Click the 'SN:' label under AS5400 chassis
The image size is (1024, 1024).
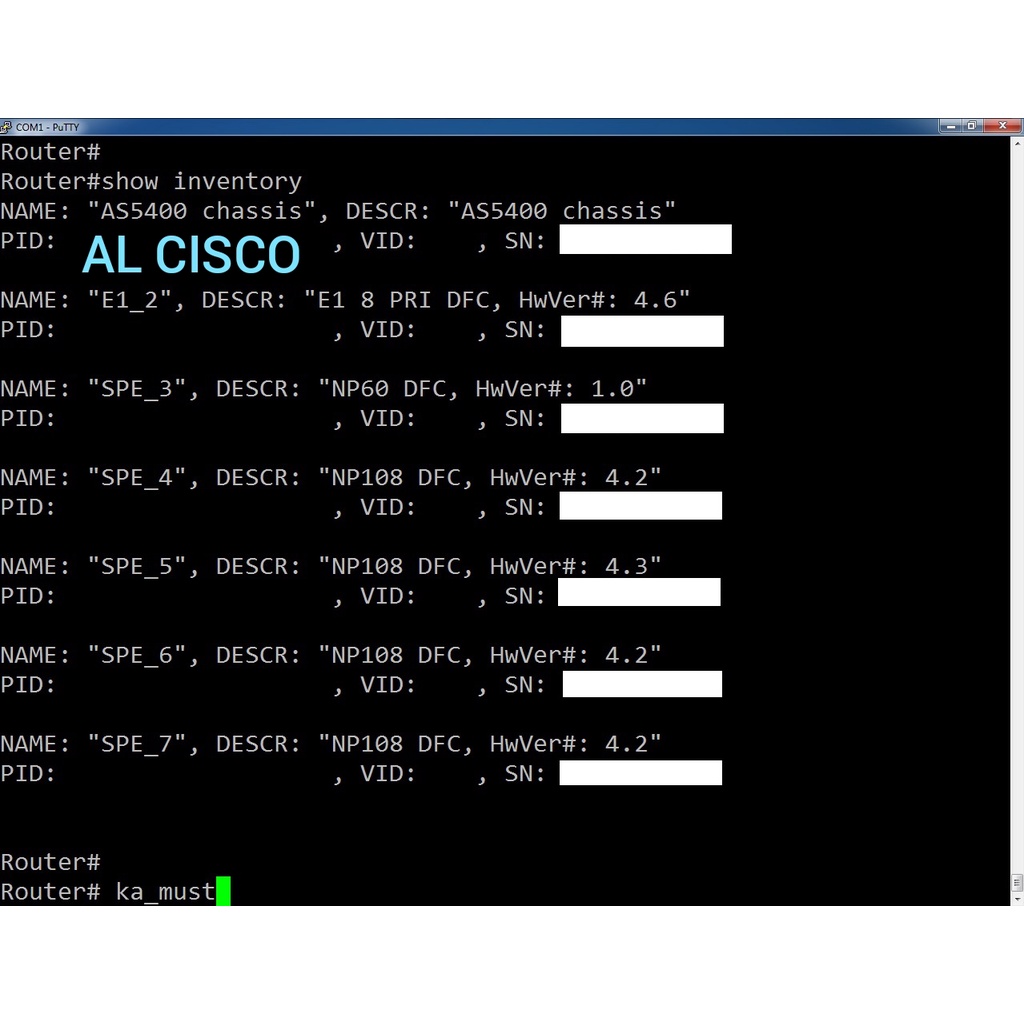[x=525, y=241]
